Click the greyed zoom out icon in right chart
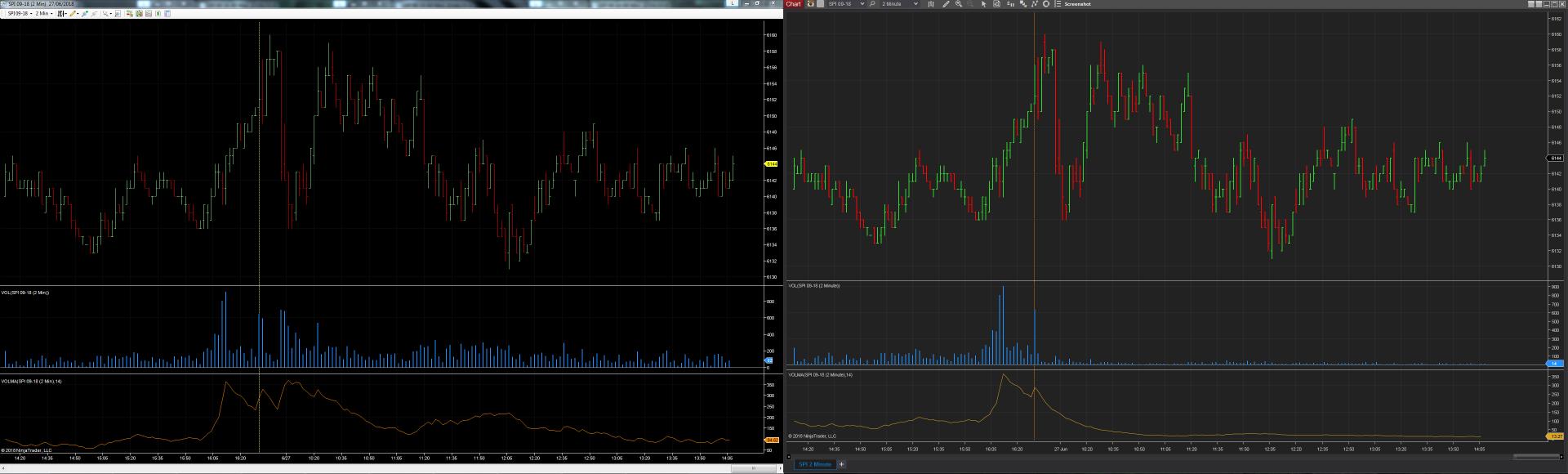 point(970,4)
